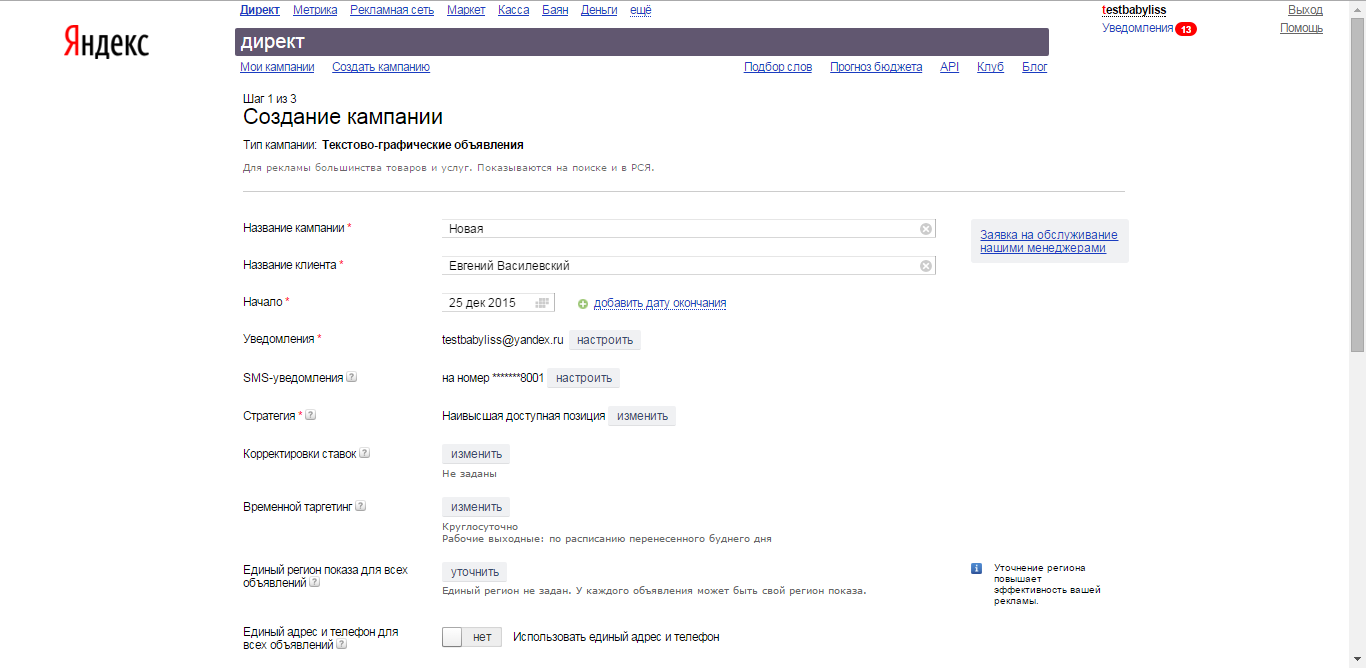Open help icon next to Временной таргетинг
Screen dimensions: 1366x668
click(x=361, y=506)
